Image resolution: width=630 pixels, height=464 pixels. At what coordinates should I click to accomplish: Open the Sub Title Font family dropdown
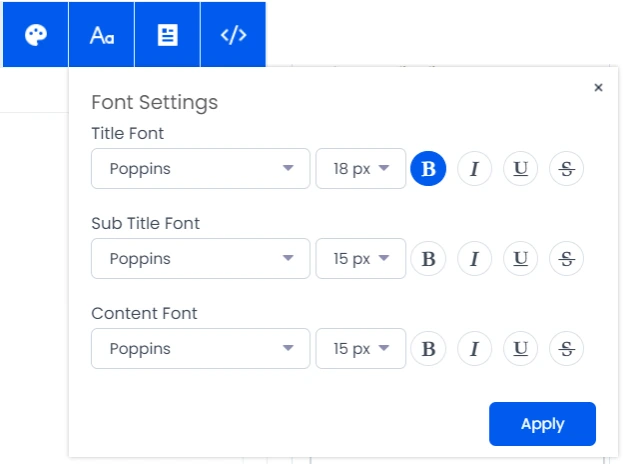(200, 258)
